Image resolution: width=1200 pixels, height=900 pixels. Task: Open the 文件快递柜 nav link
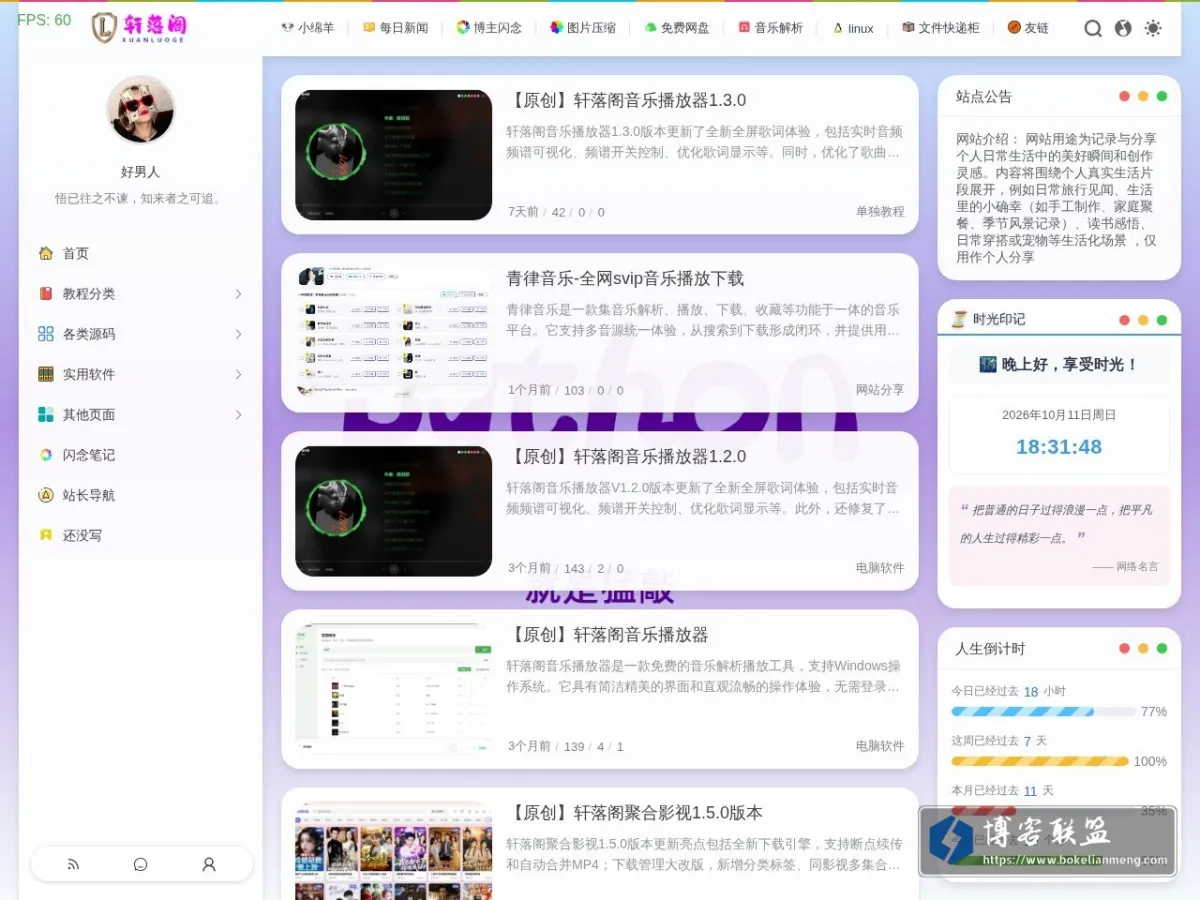[x=941, y=28]
